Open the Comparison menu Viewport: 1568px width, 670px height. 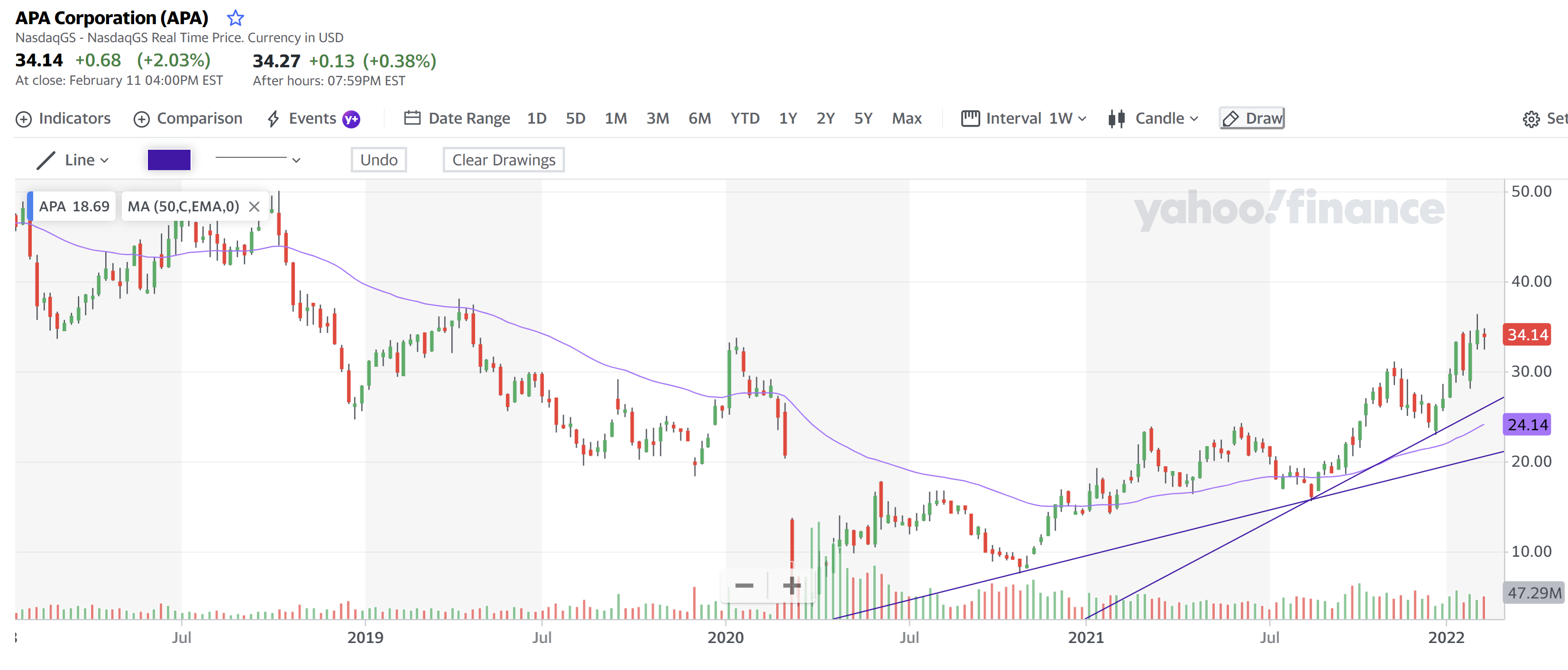tap(188, 118)
